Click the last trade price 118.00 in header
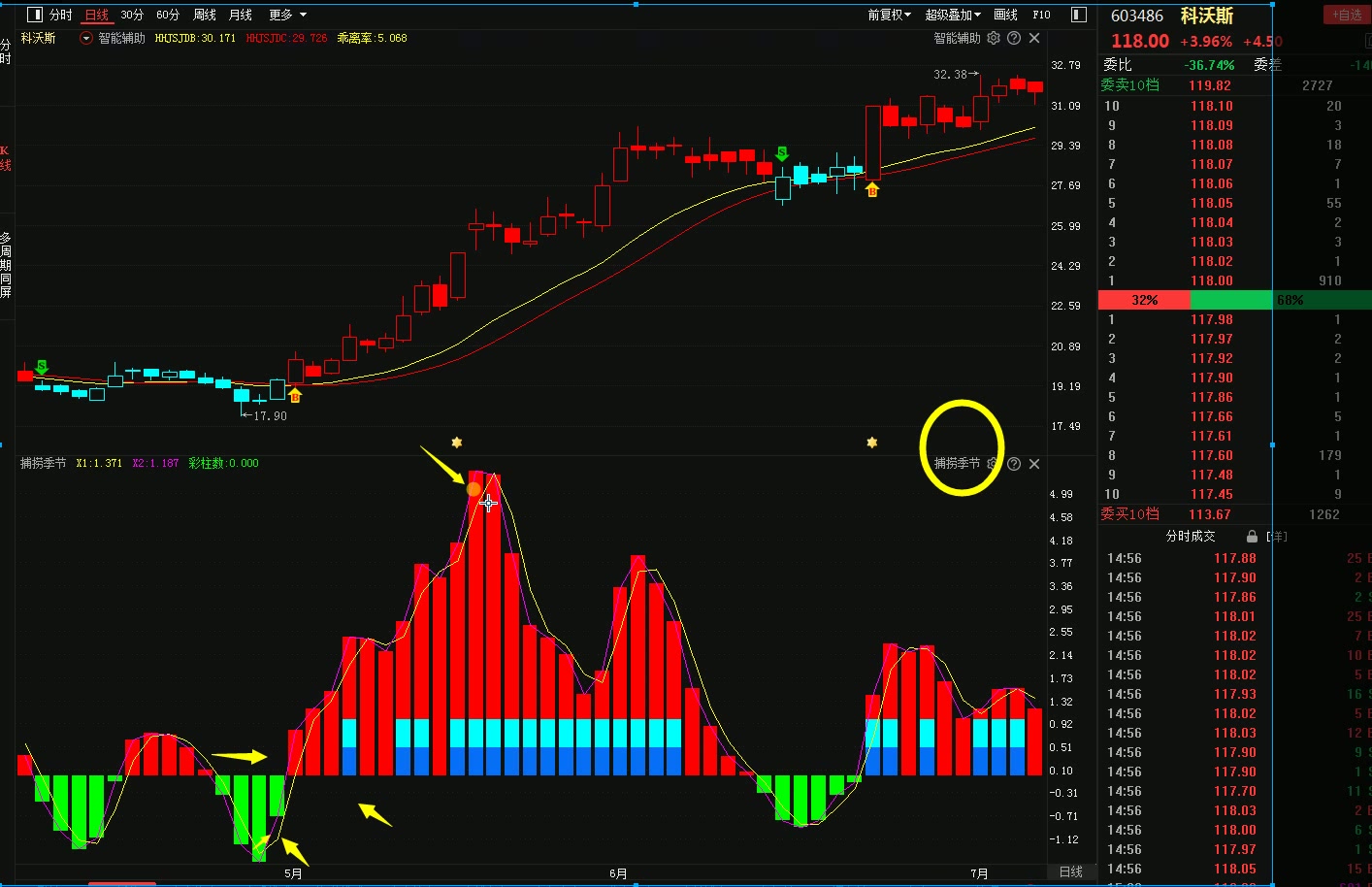The height and width of the screenshot is (887, 1372). (x=1140, y=41)
